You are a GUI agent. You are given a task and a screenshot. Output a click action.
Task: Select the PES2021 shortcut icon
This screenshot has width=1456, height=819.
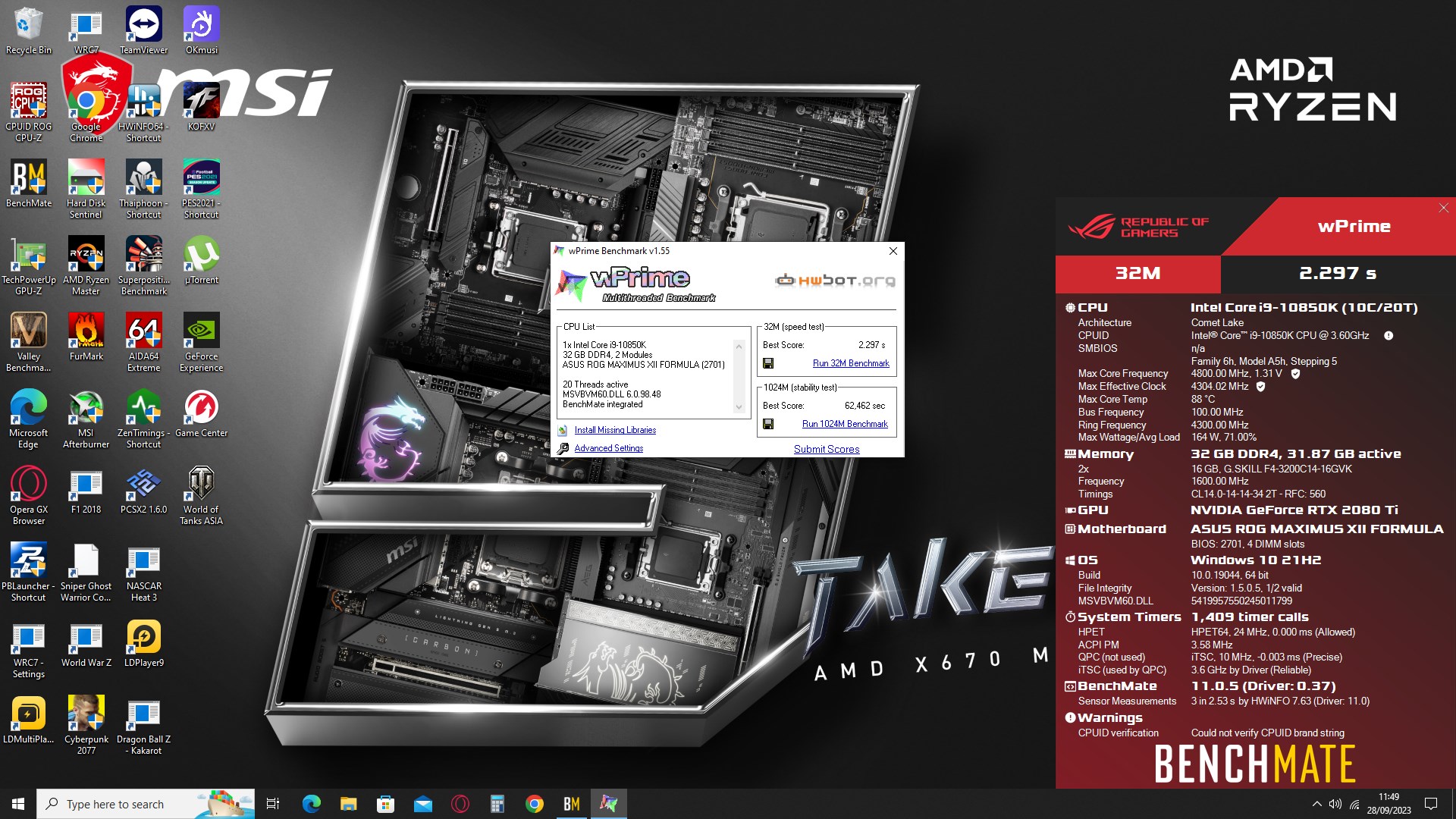(x=202, y=189)
